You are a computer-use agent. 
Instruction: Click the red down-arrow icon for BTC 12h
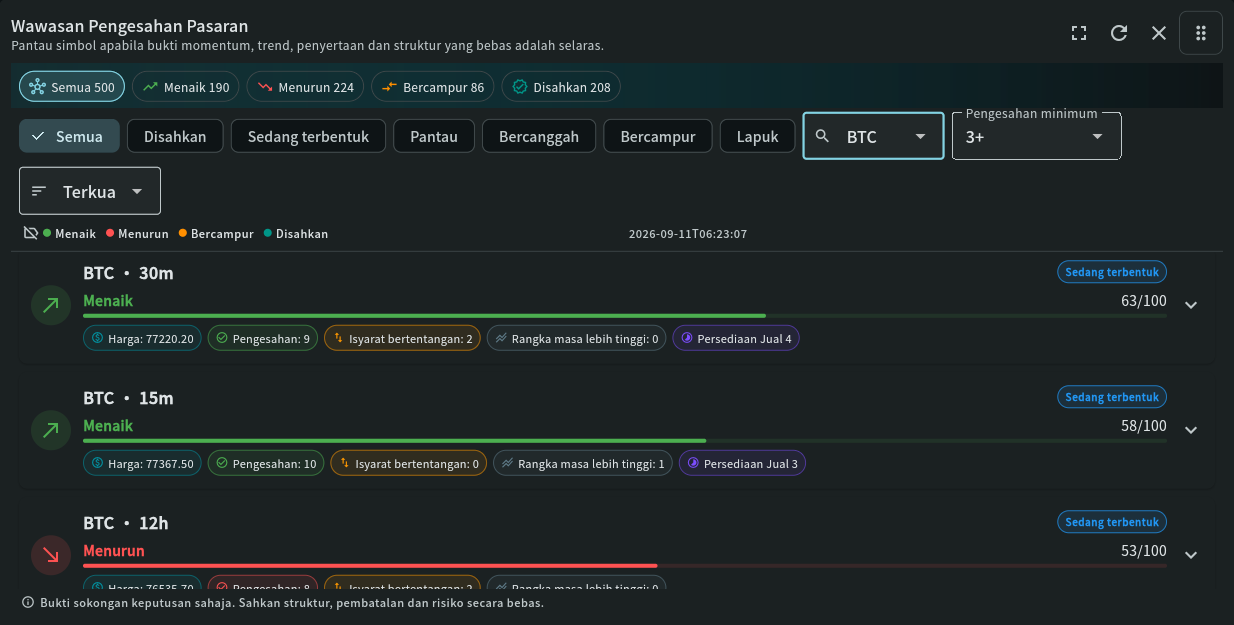(x=51, y=555)
